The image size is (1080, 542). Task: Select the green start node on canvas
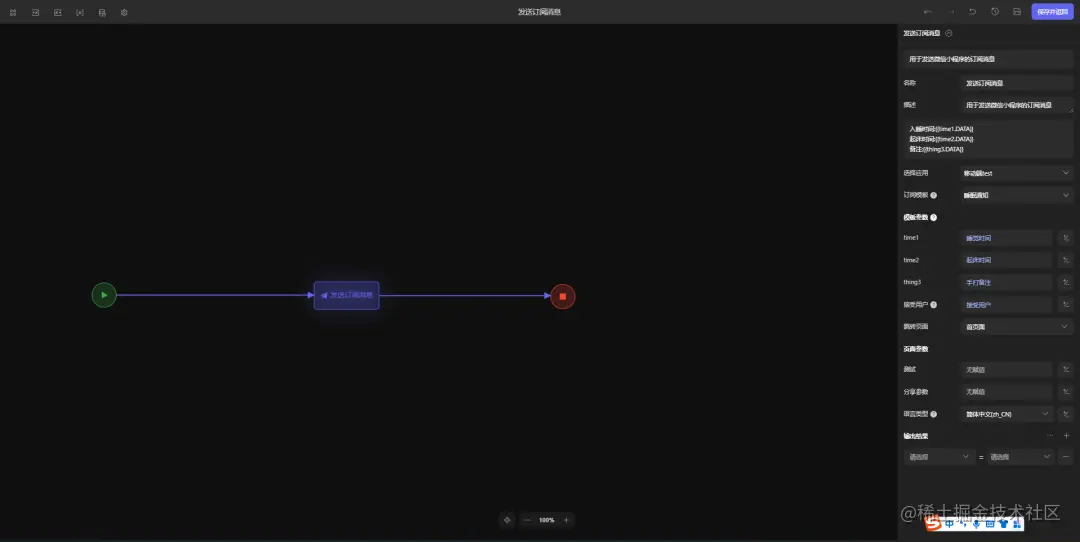pos(104,295)
